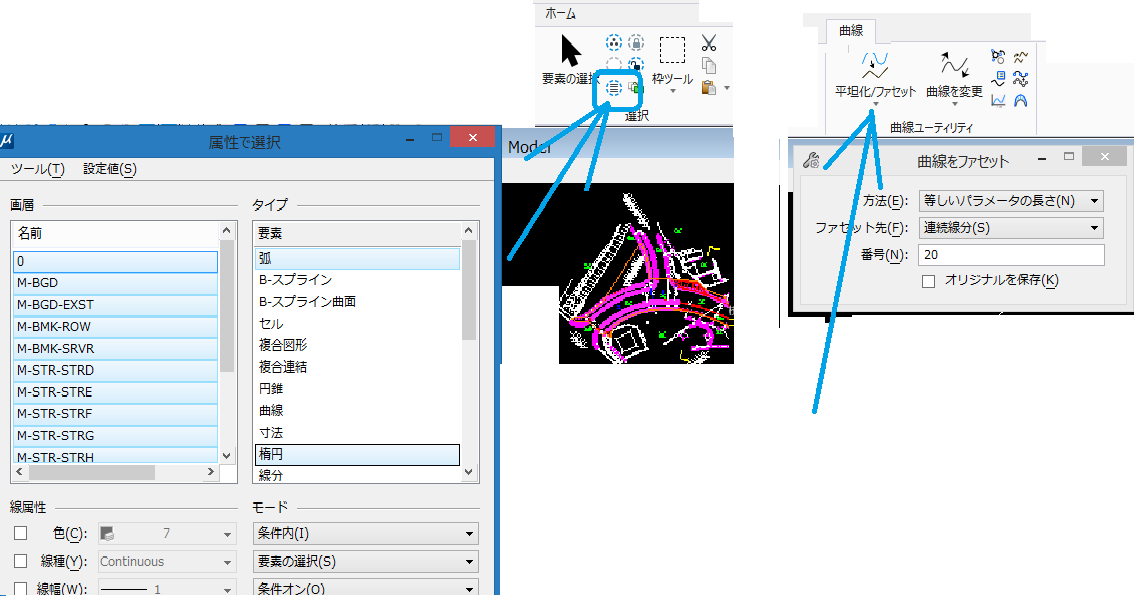This screenshot has height=598, width=1134.
Task: Open the ファセット先(F) dropdown
Action: pyautogui.click(x=1010, y=228)
